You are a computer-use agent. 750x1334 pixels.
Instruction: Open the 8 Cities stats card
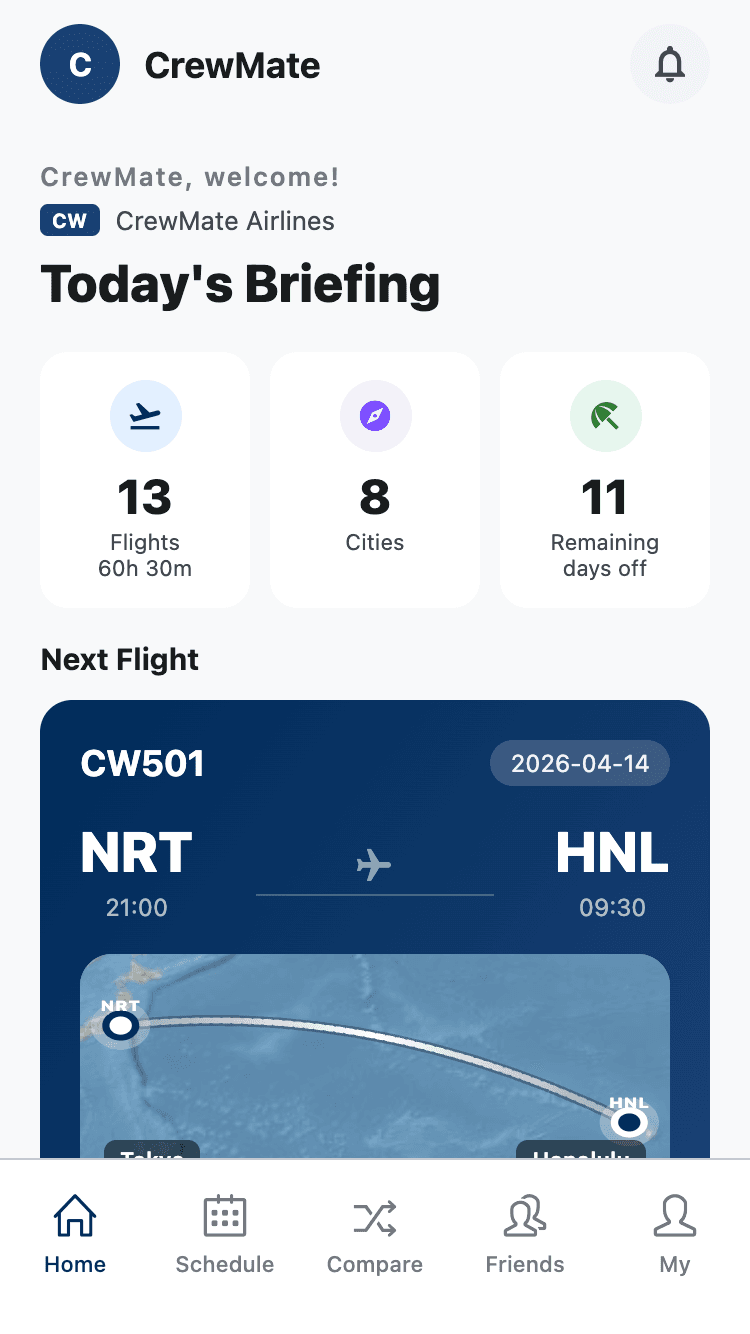pos(375,480)
